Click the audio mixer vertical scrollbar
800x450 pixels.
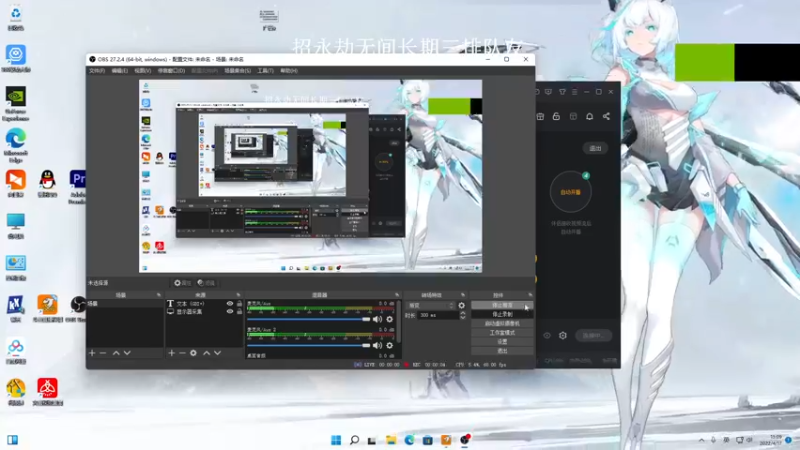click(x=398, y=321)
